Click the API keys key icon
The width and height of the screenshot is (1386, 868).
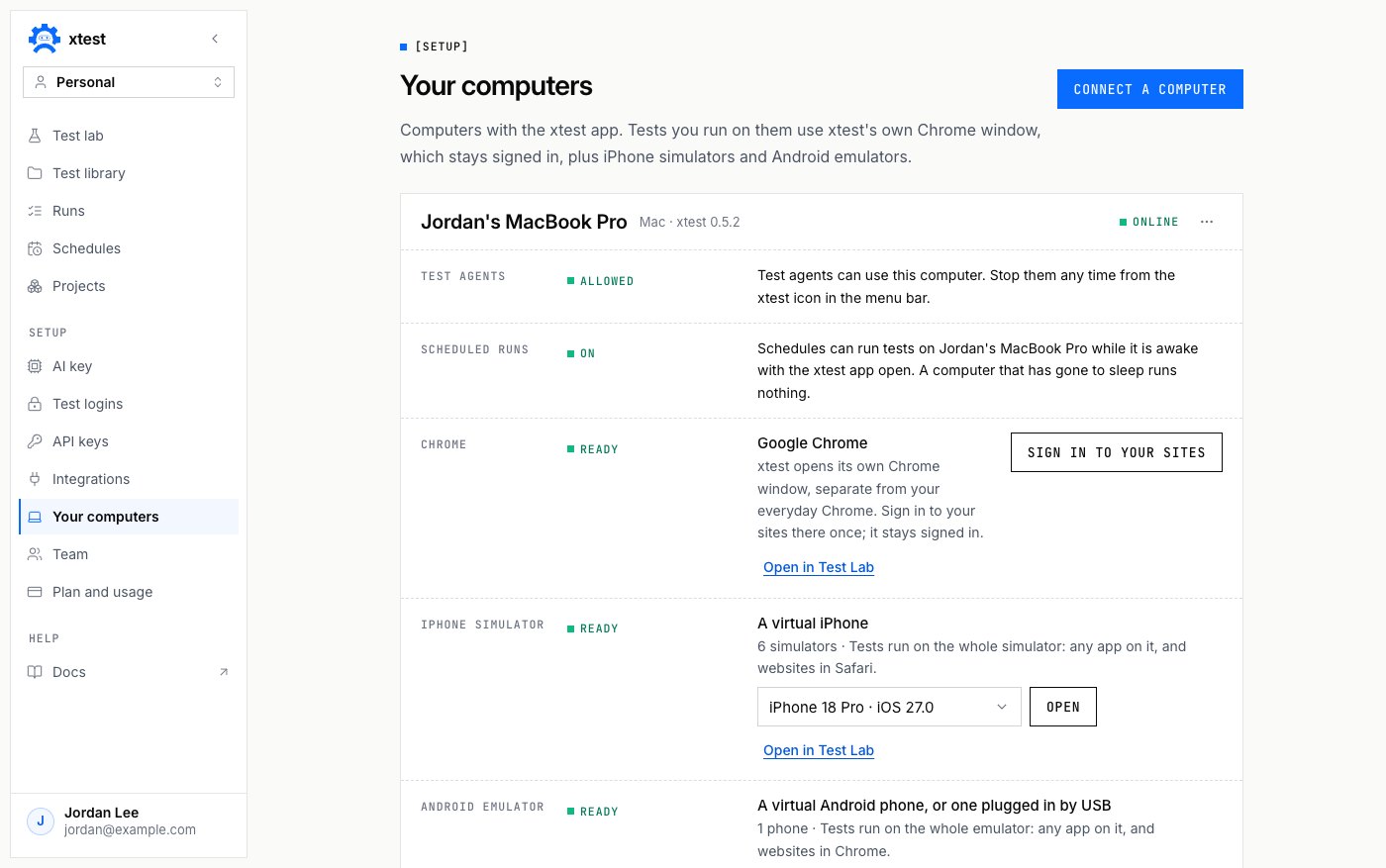pyautogui.click(x=35, y=441)
